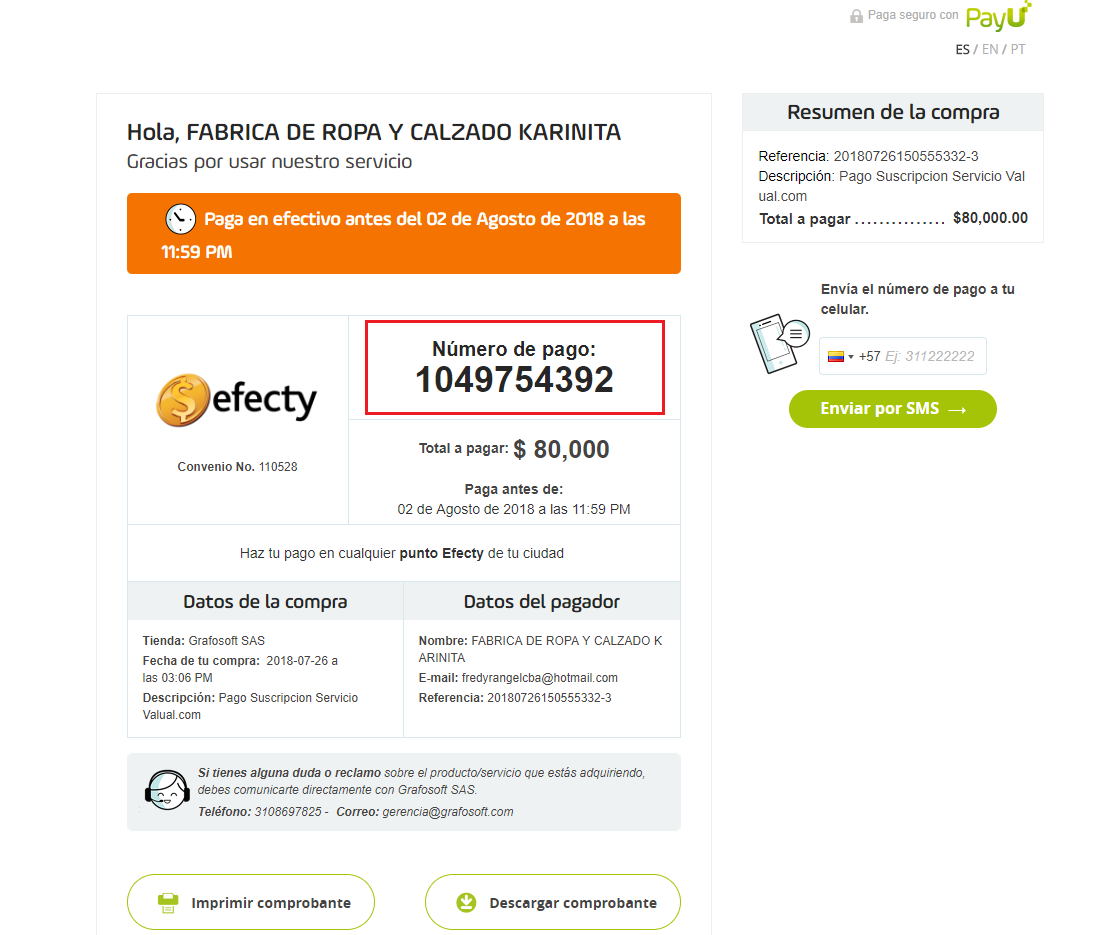This screenshot has width=1113, height=935.
Task: Click the clock icon in orange banner
Action: pos(181,218)
